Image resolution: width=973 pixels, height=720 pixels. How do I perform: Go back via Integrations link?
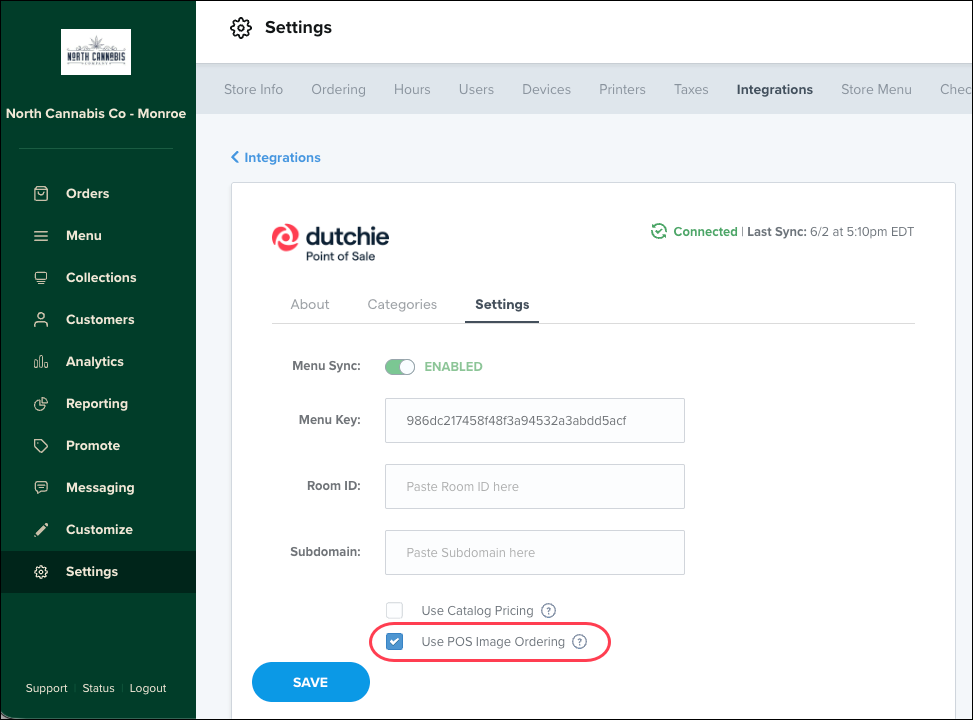coord(282,158)
